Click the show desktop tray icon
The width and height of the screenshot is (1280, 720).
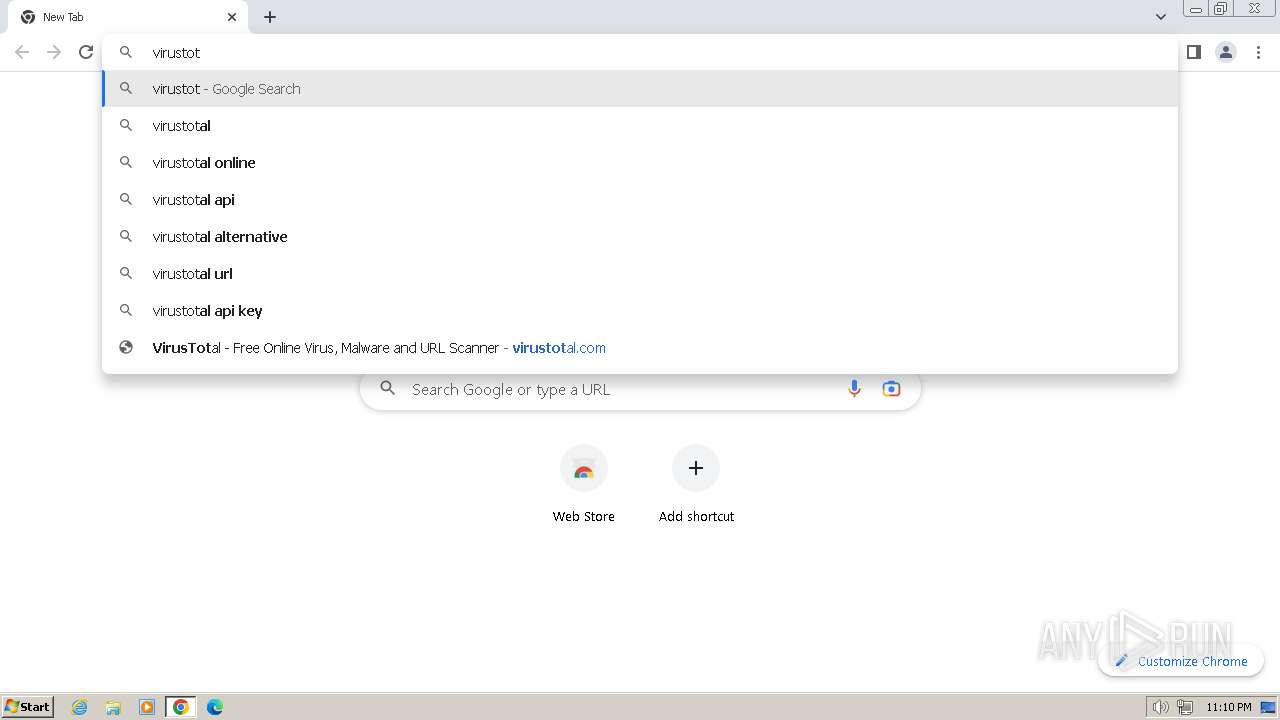click(x=1268, y=707)
